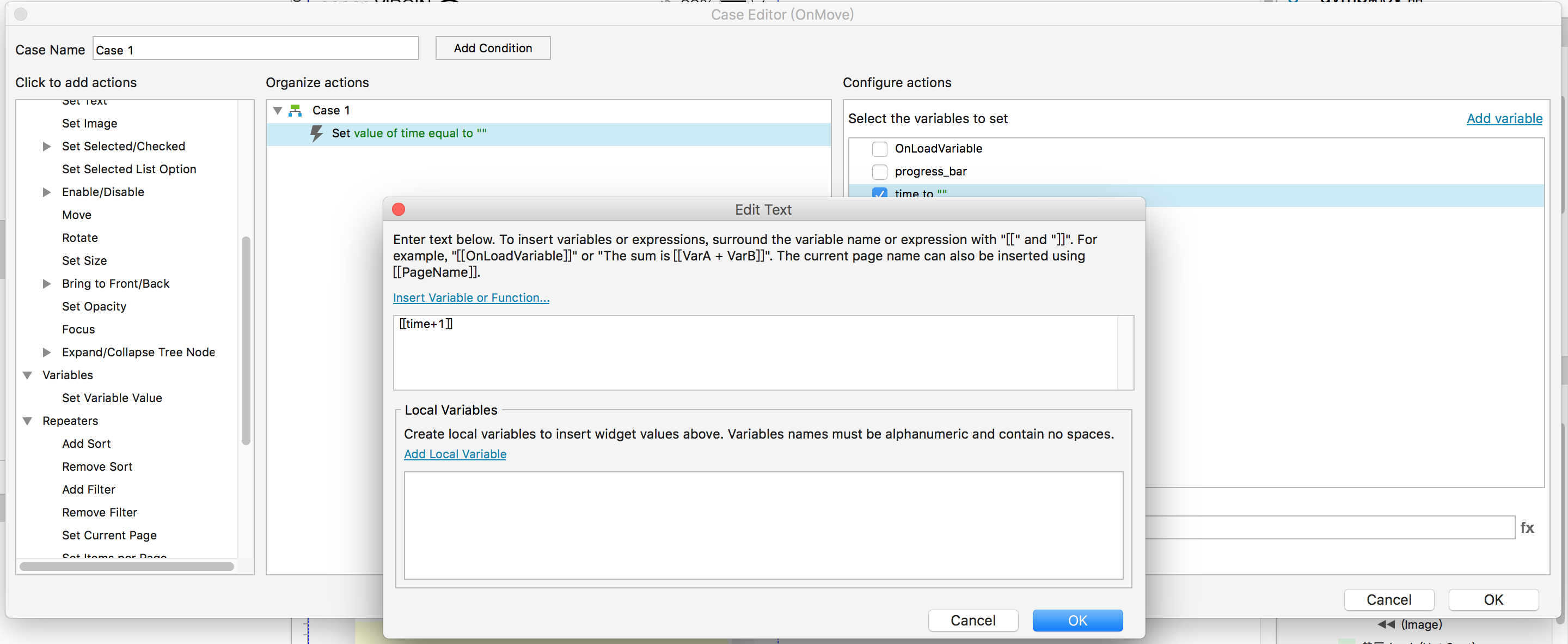Viewport: 1568px width, 644px height.
Task: Confirm Edit Text with blue OK
Action: click(1077, 620)
